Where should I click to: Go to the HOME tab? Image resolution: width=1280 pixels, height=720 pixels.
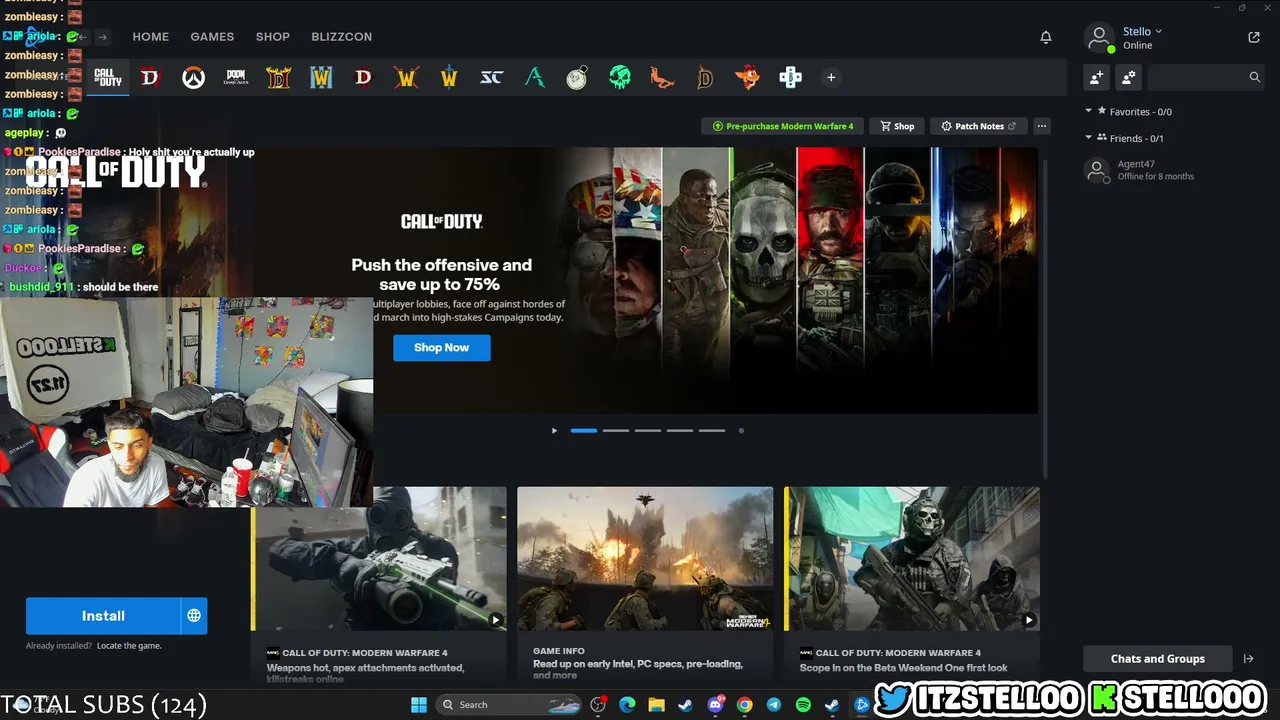(x=151, y=37)
